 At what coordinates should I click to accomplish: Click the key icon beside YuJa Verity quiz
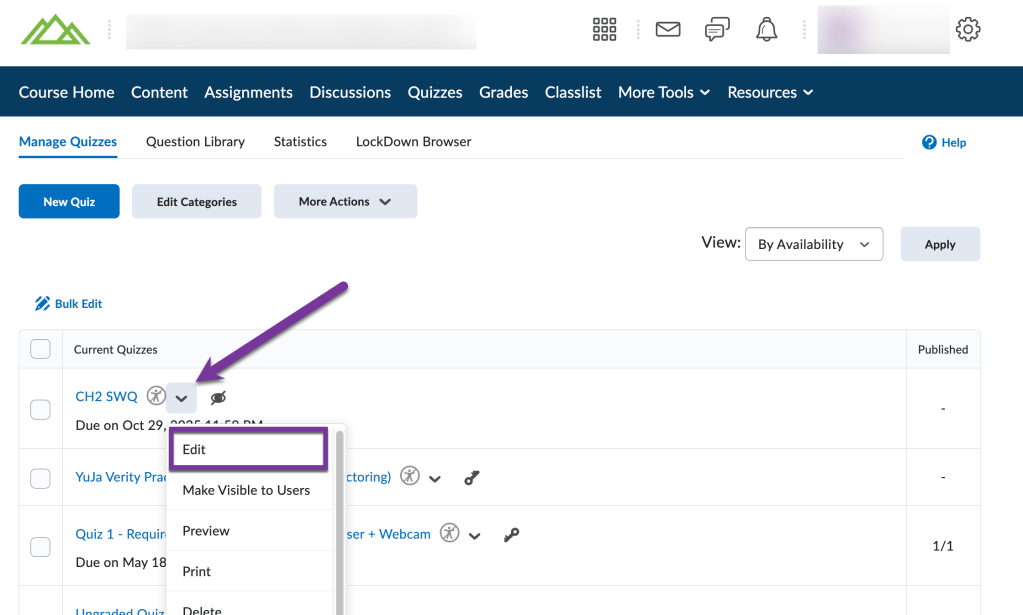click(x=472, y=478)
